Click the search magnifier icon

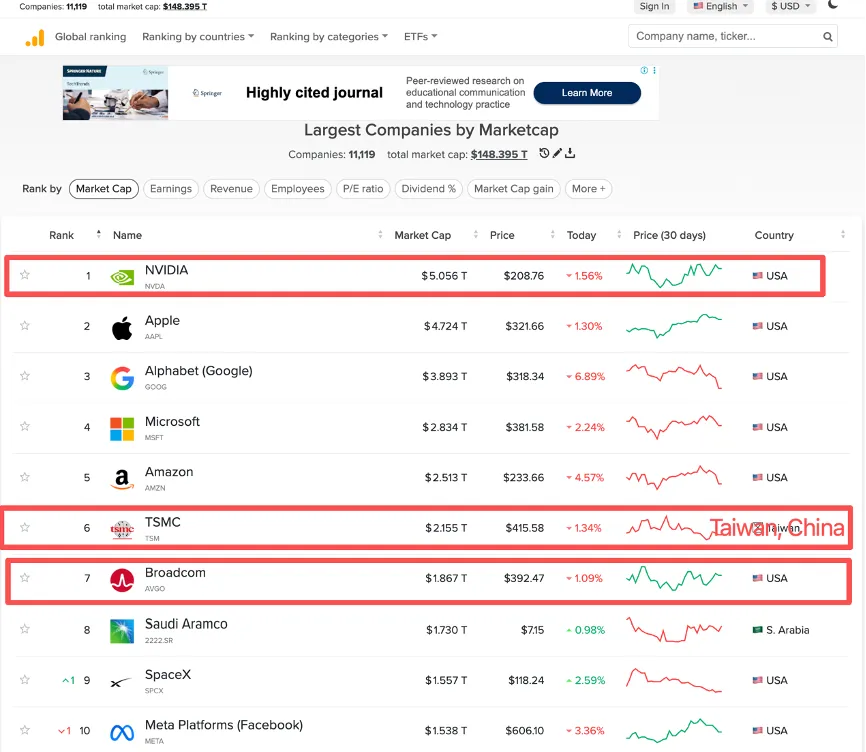(827, 36)
